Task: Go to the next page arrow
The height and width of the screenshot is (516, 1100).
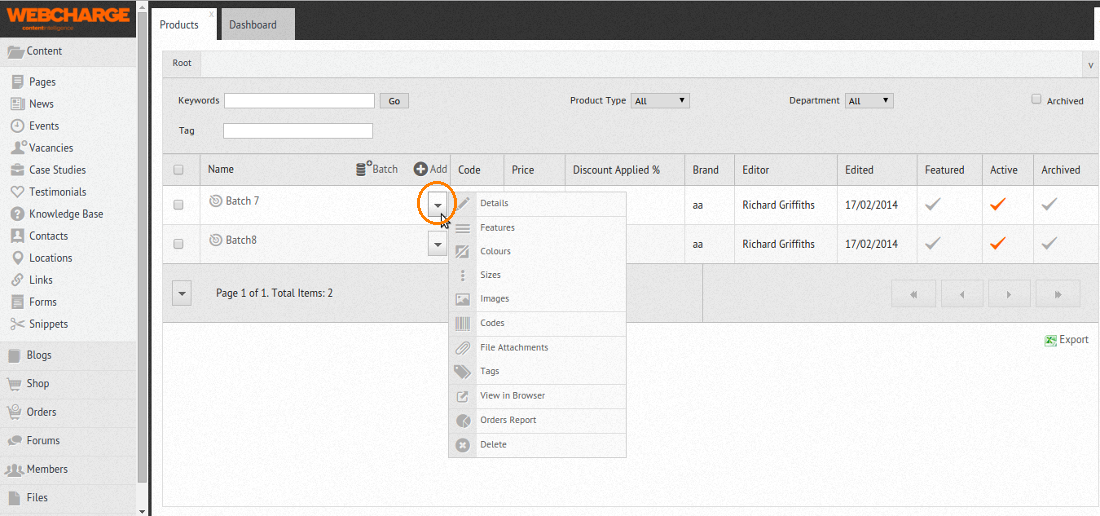Action: 1009,294
